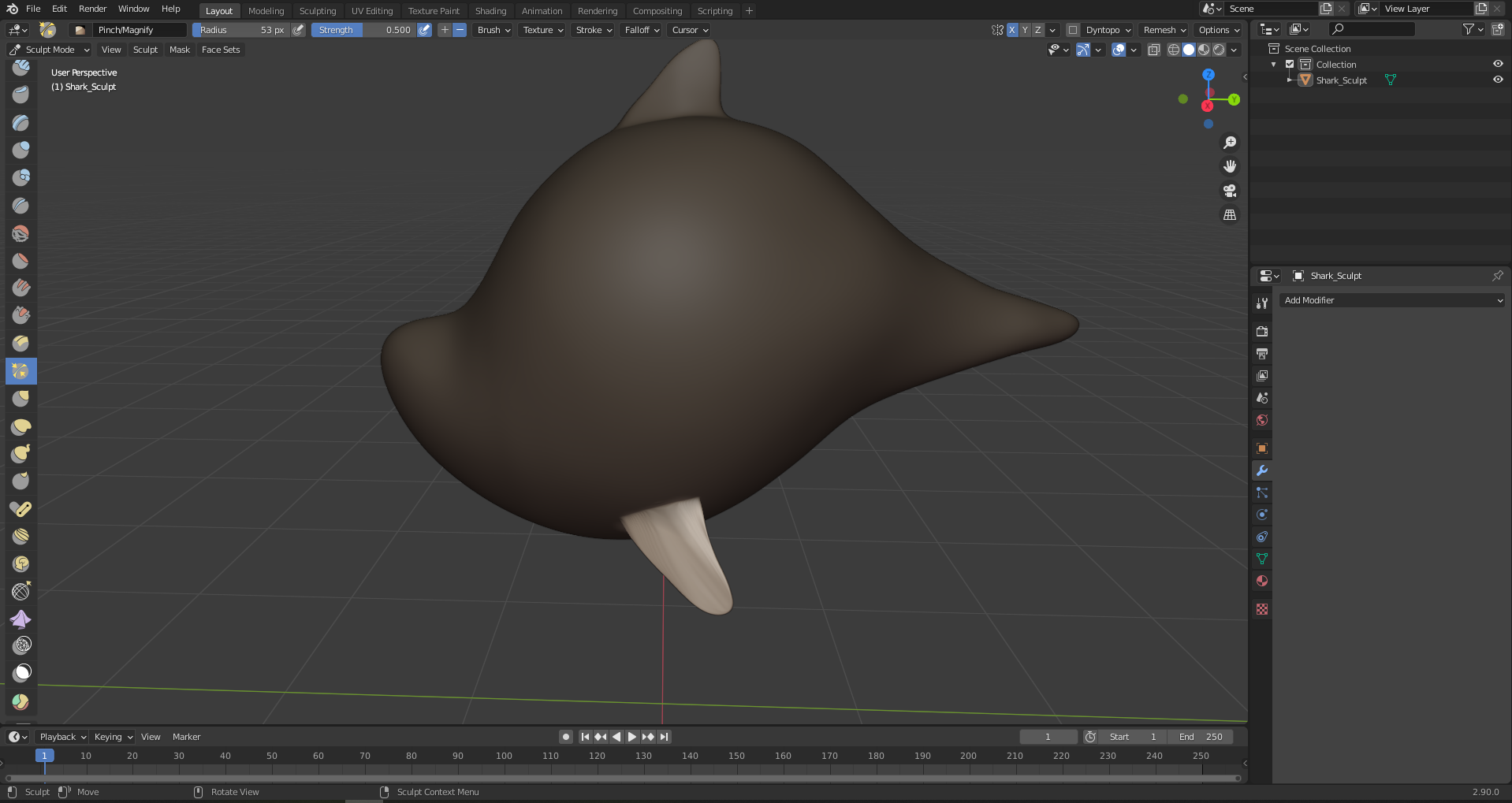Click the camera view icon in viewport

tap(1229, 191)
